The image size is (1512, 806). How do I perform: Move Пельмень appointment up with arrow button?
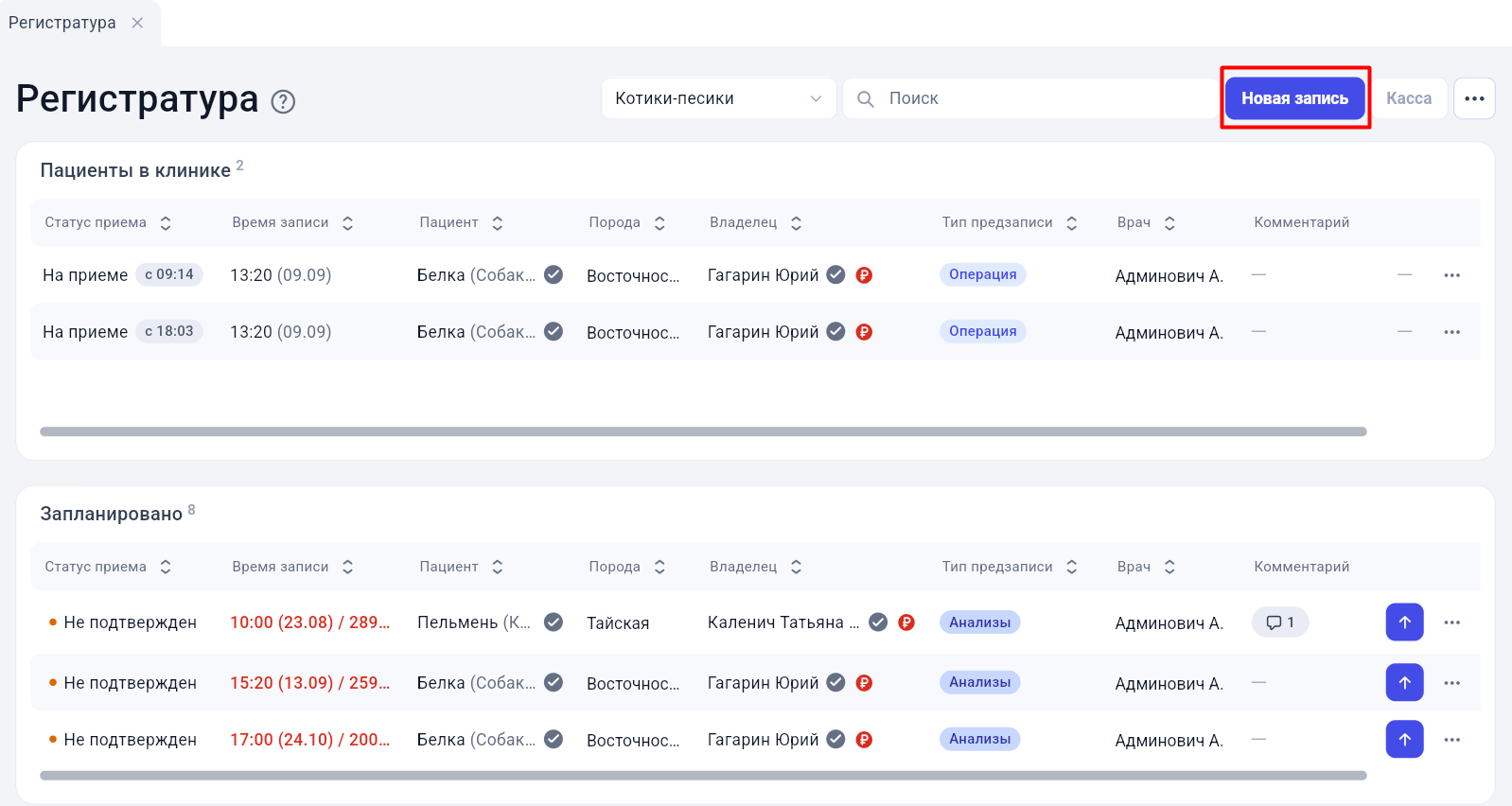tap(1405, 622)
